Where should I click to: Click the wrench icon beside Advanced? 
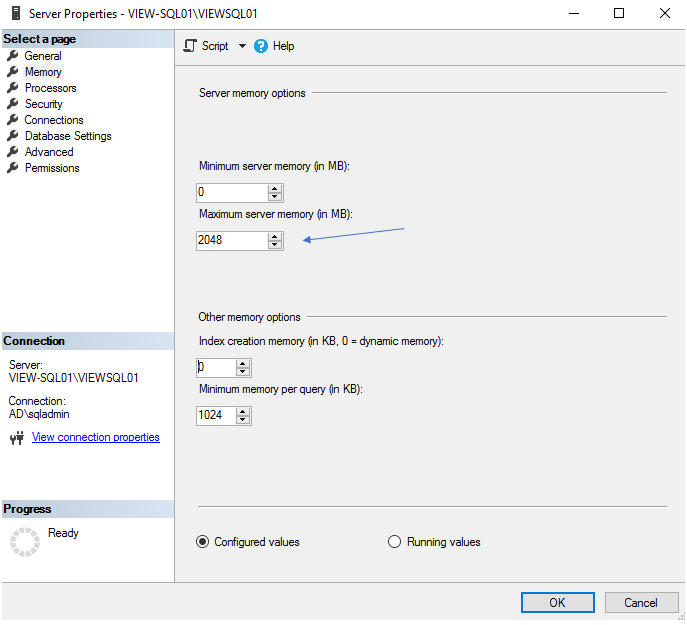13,152
